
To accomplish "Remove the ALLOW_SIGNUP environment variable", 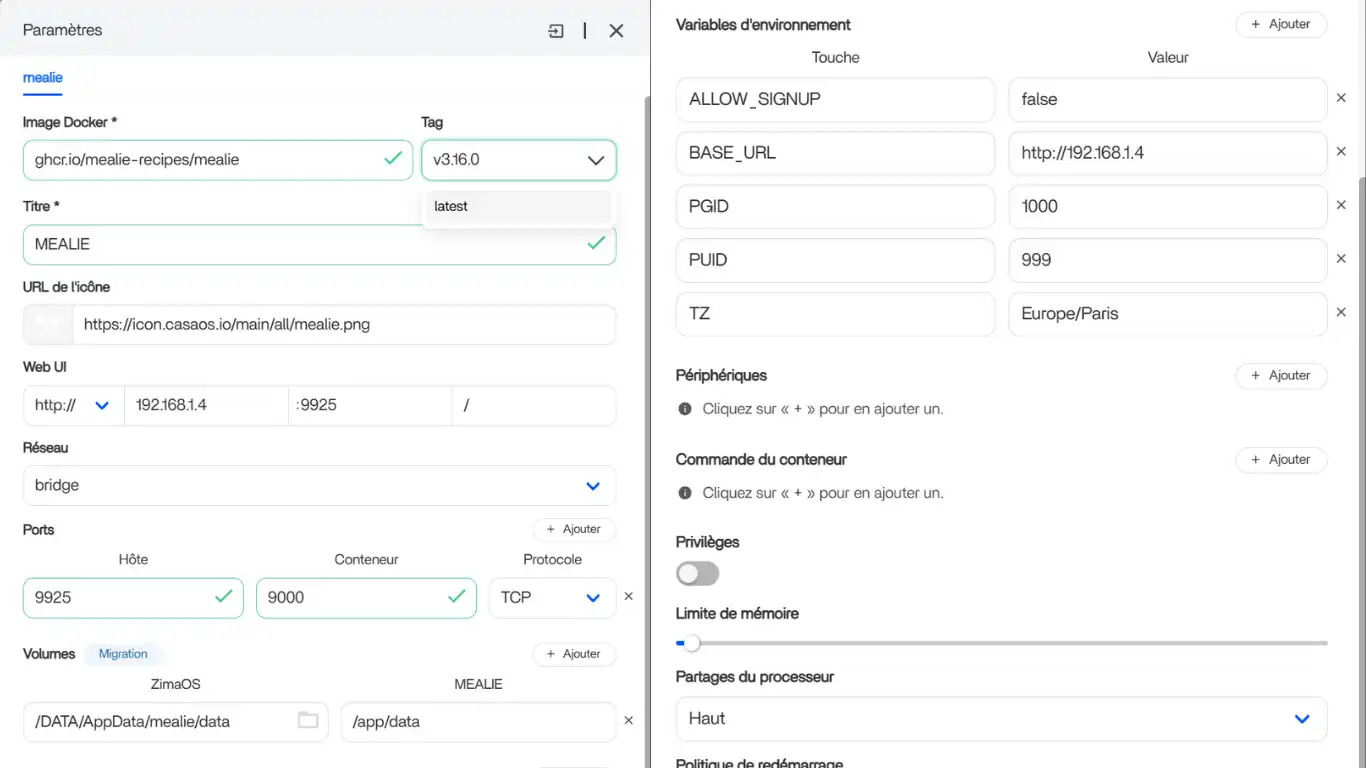I will click(1341, 98).
